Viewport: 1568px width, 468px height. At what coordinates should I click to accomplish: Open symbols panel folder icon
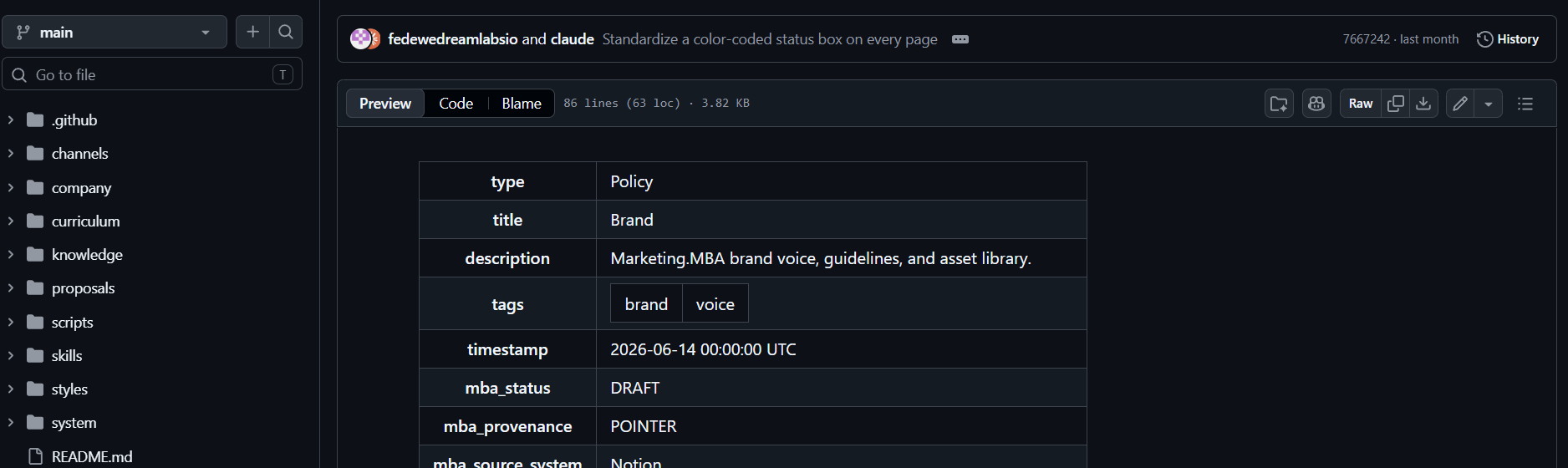(1279, 104)
